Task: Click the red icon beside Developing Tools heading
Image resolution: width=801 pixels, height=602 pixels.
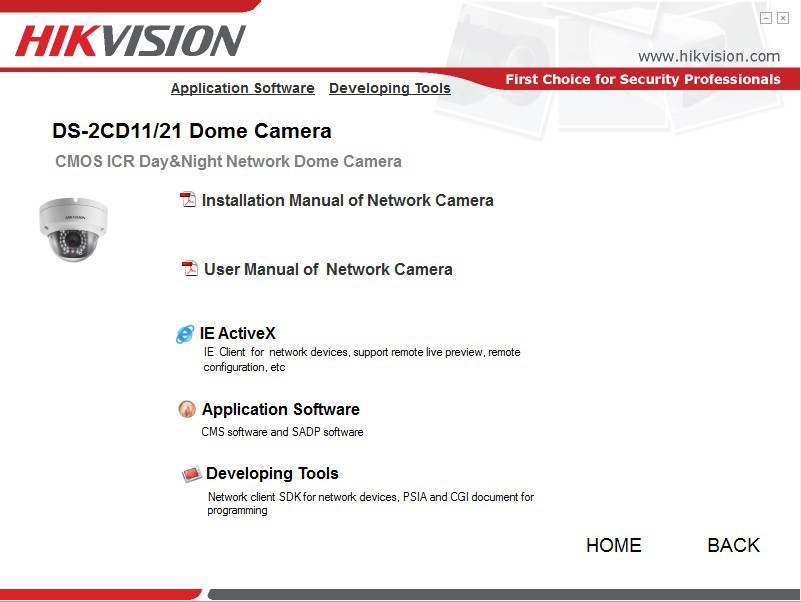Action: [x=191, y=474]
